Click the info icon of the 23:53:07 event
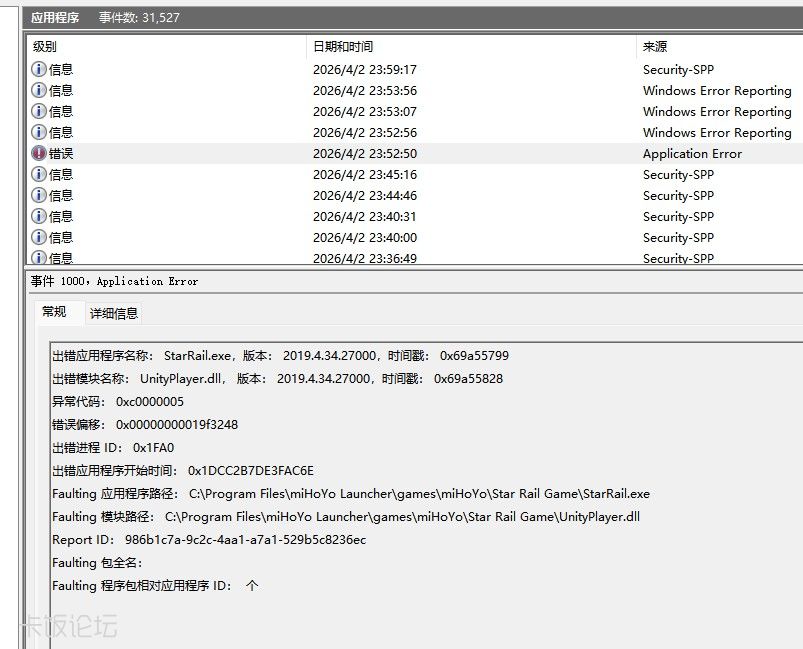 click(39, 112)
